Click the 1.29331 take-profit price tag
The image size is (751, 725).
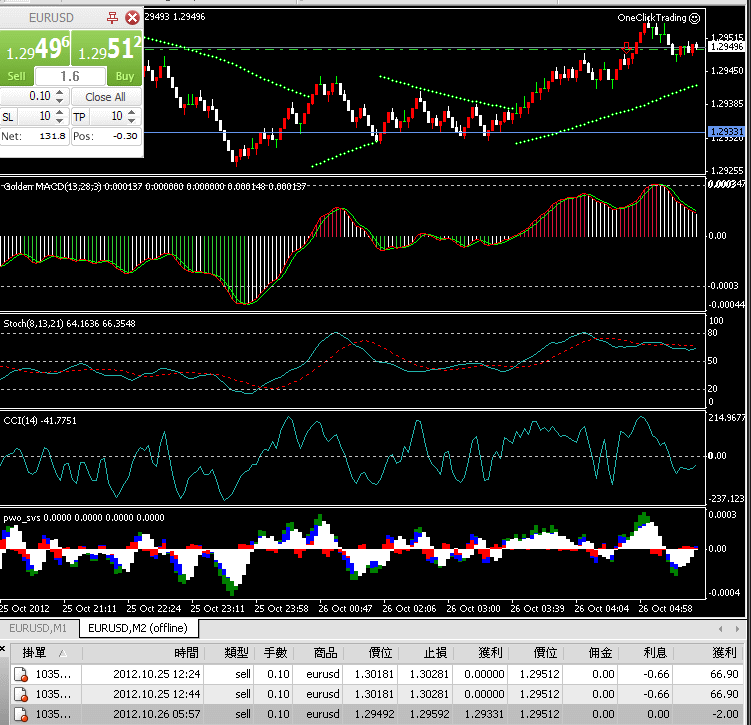[x=727, y=132]
